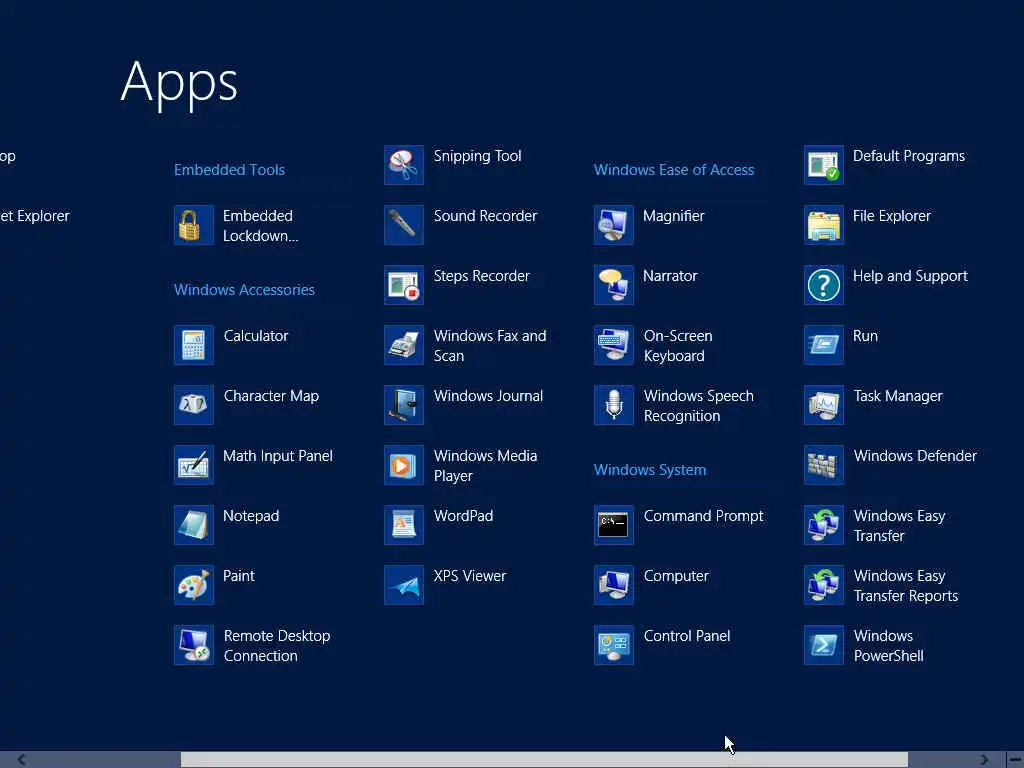
Task: Click the "Magnifier" label
Action: click(x=673, y=216)
